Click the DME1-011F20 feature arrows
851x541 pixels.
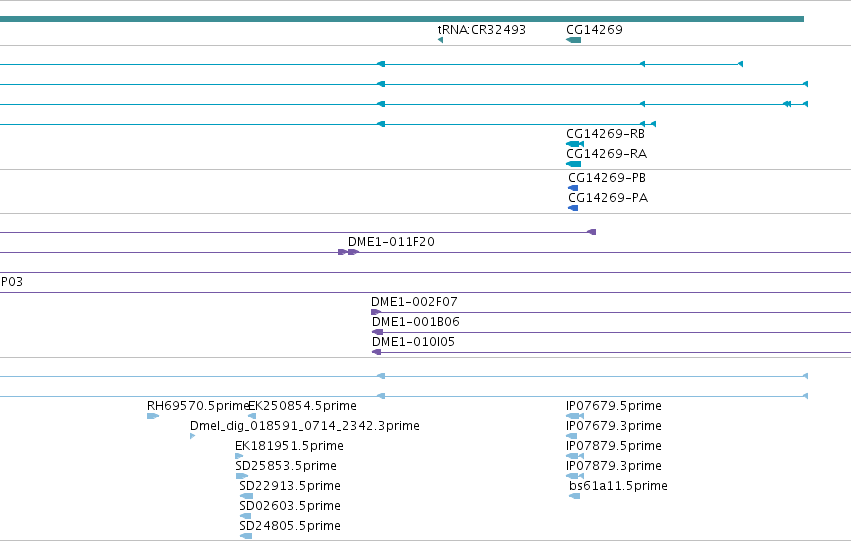click(348, 252)
